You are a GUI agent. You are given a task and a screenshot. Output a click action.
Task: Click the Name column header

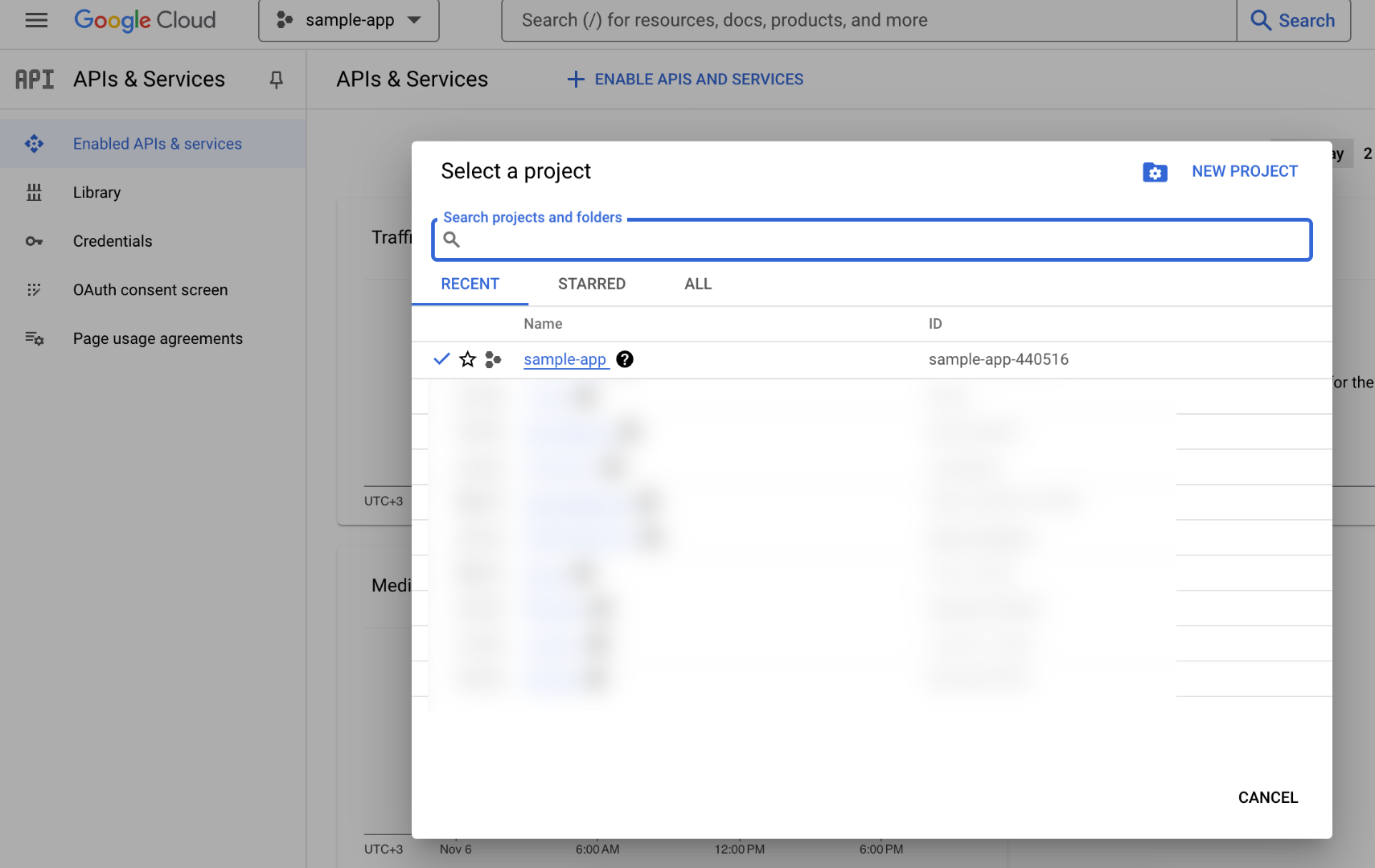coord(543,324)
